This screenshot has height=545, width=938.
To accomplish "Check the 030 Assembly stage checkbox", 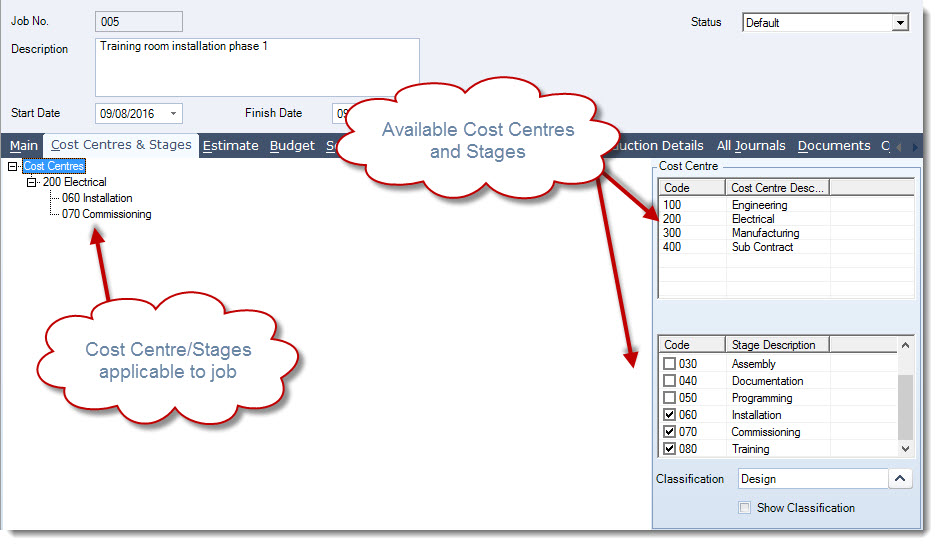I will coord(669,364).
